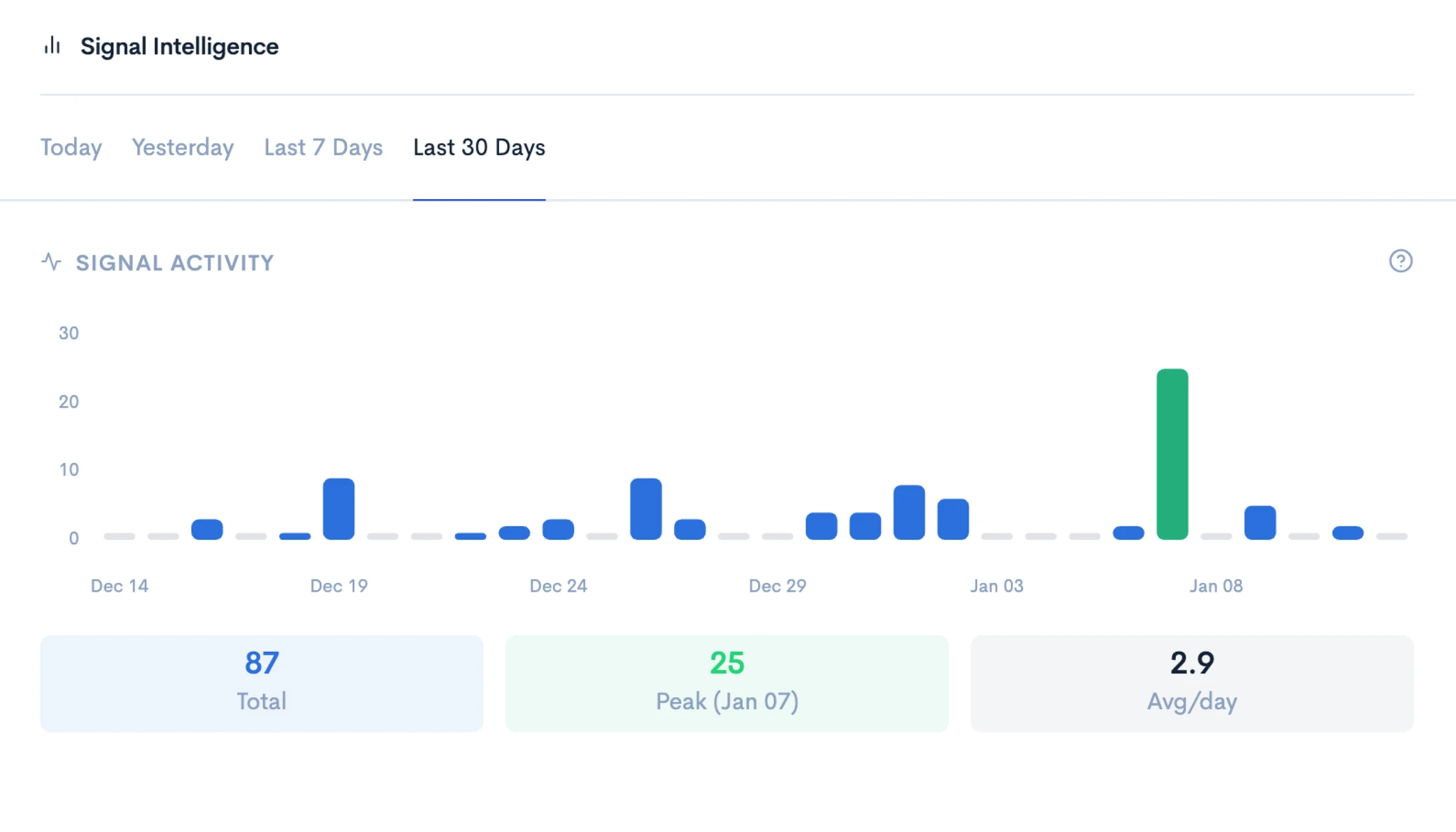
Task: Click the Signal Intelligence bar chart icon
Action: pyautogui.click(x=52, y=46)
